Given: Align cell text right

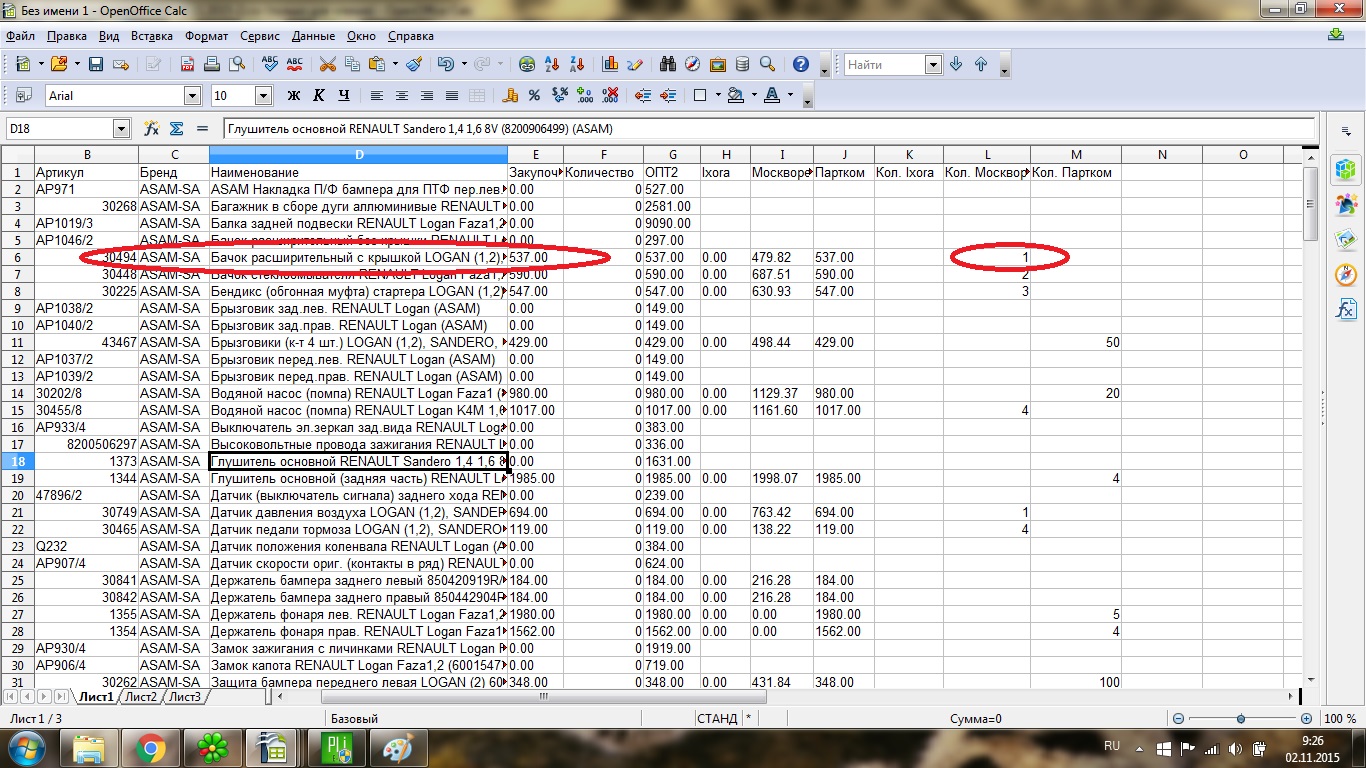Looking at the screenshot, I should pos(427,96).
